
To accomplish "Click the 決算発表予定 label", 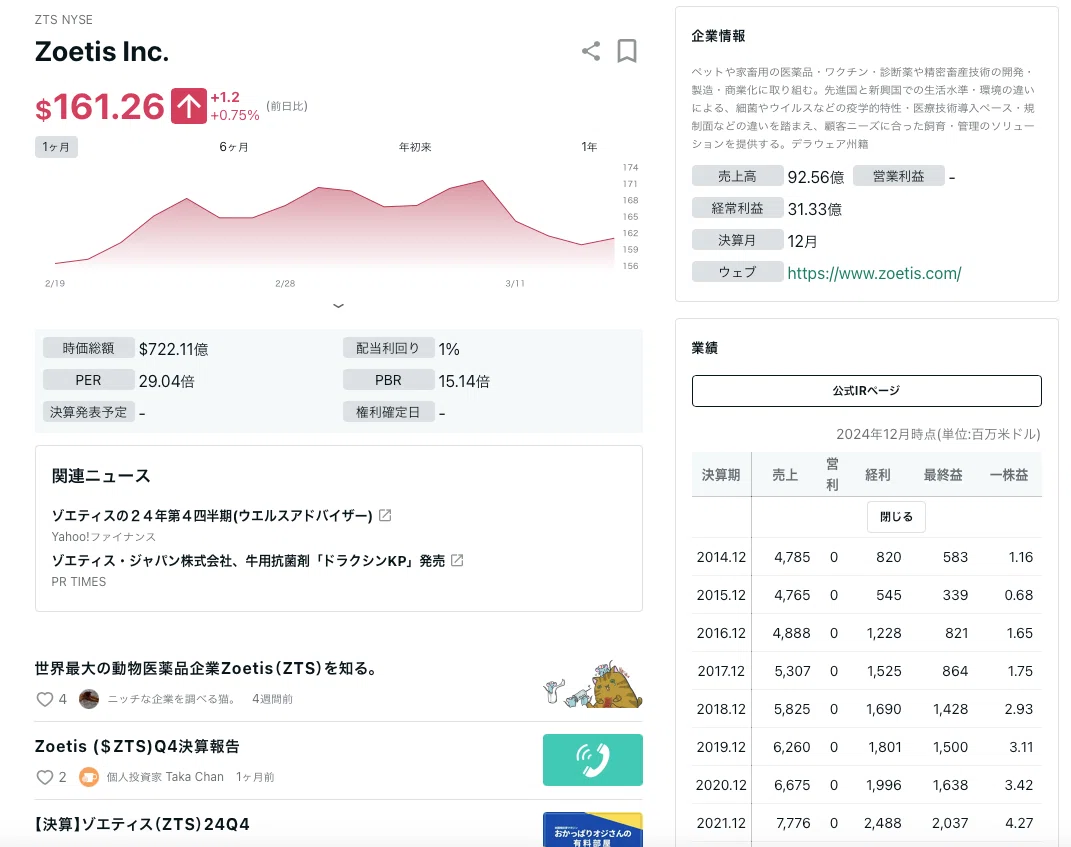I will (88, 412).
